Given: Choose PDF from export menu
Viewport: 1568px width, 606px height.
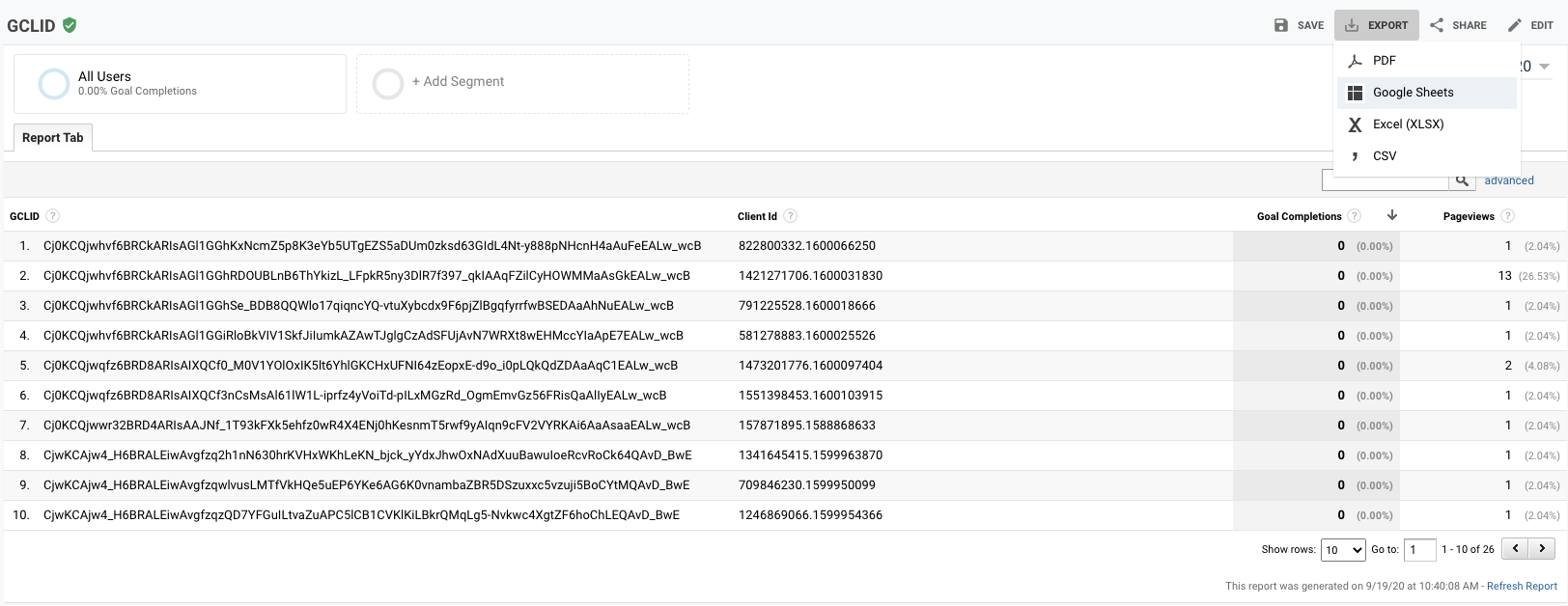Looking at the screenshot, I should point(1384,61).
